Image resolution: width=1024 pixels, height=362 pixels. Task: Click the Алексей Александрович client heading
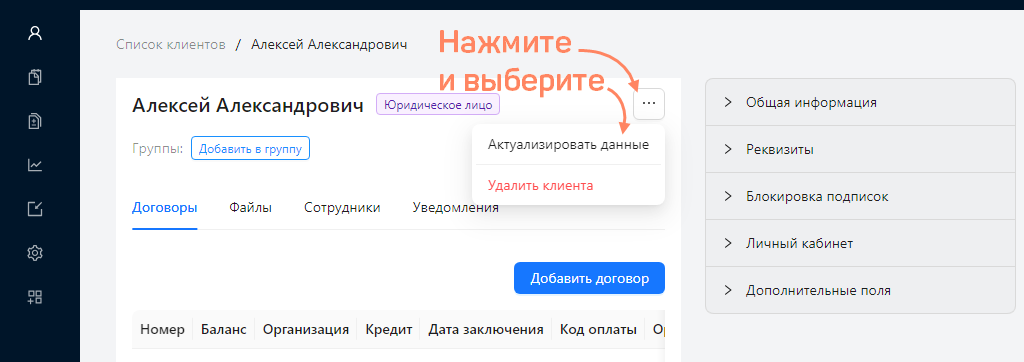click(x=248, y=105)
